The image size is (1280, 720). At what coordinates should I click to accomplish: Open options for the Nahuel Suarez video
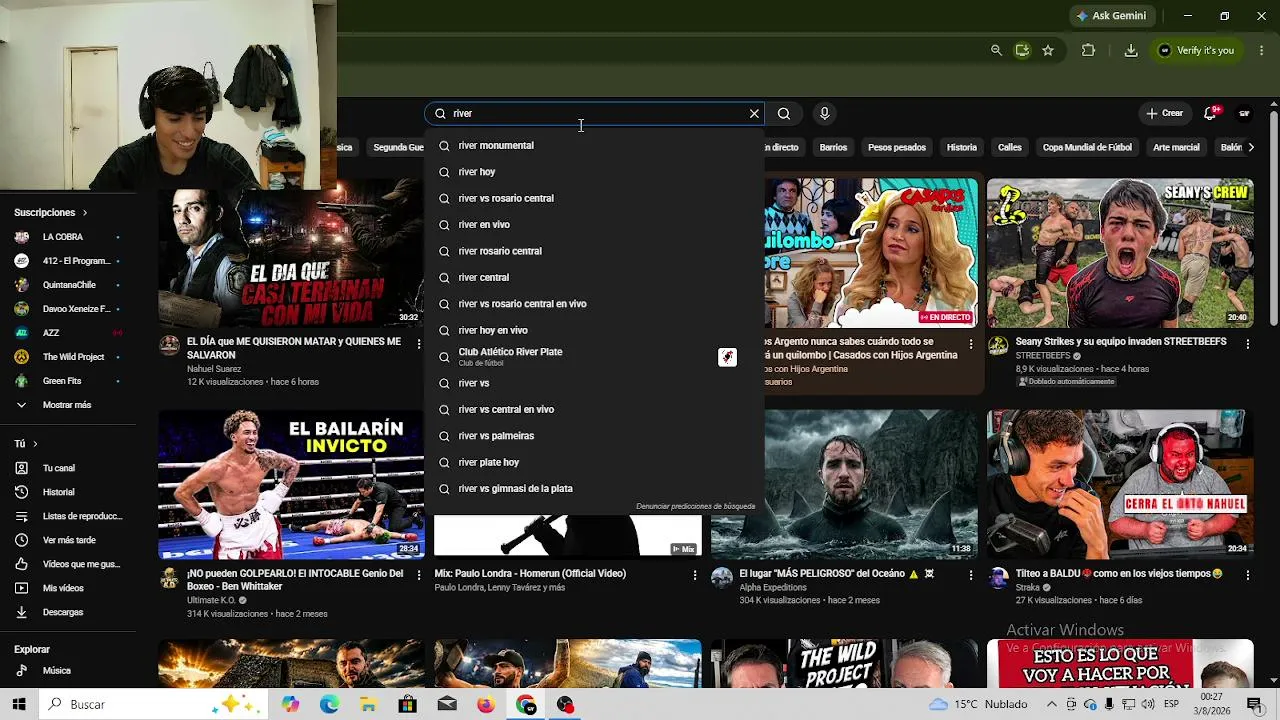[x=418, y=344]
